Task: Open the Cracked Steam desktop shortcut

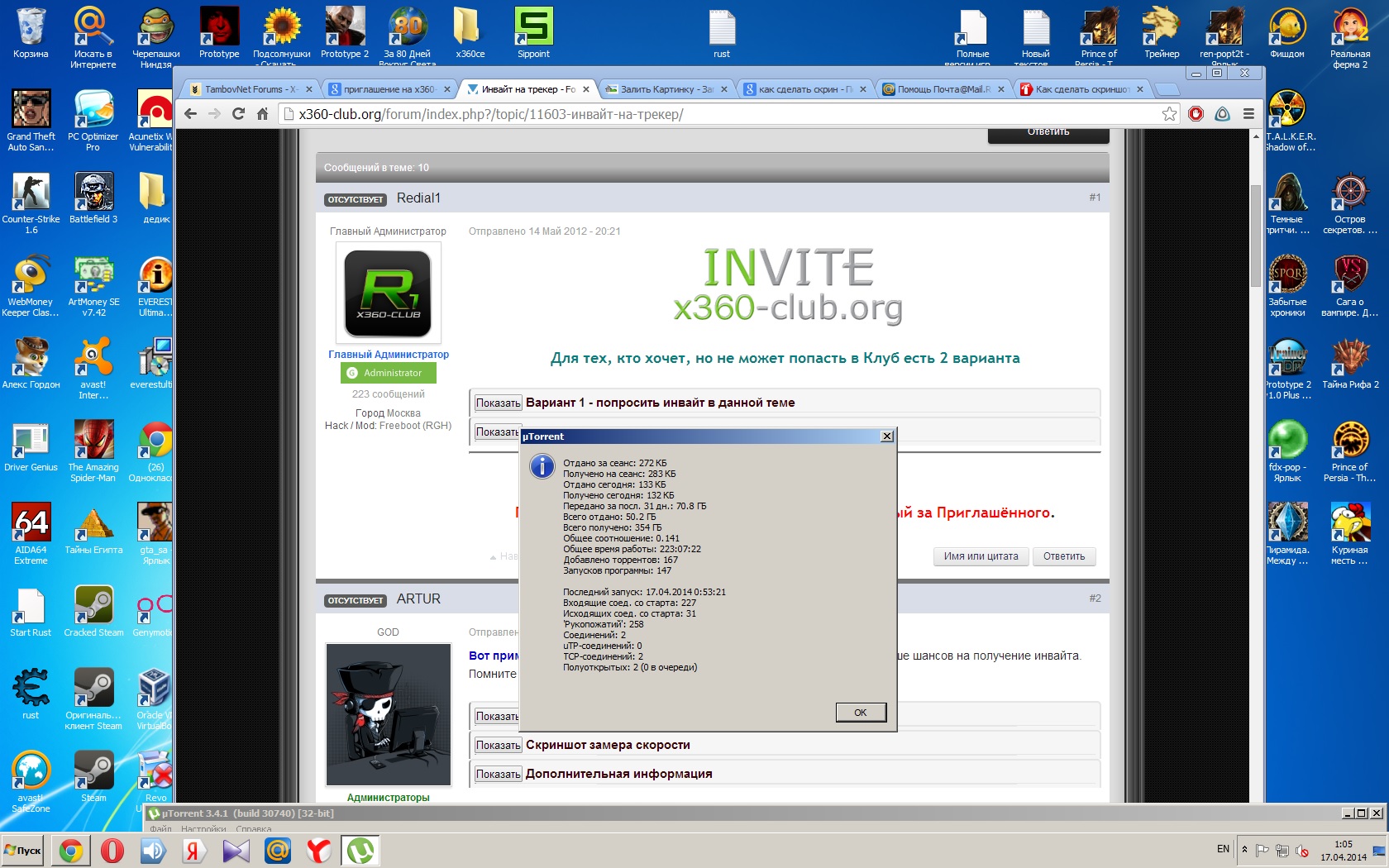Action: tap(93, 612)
